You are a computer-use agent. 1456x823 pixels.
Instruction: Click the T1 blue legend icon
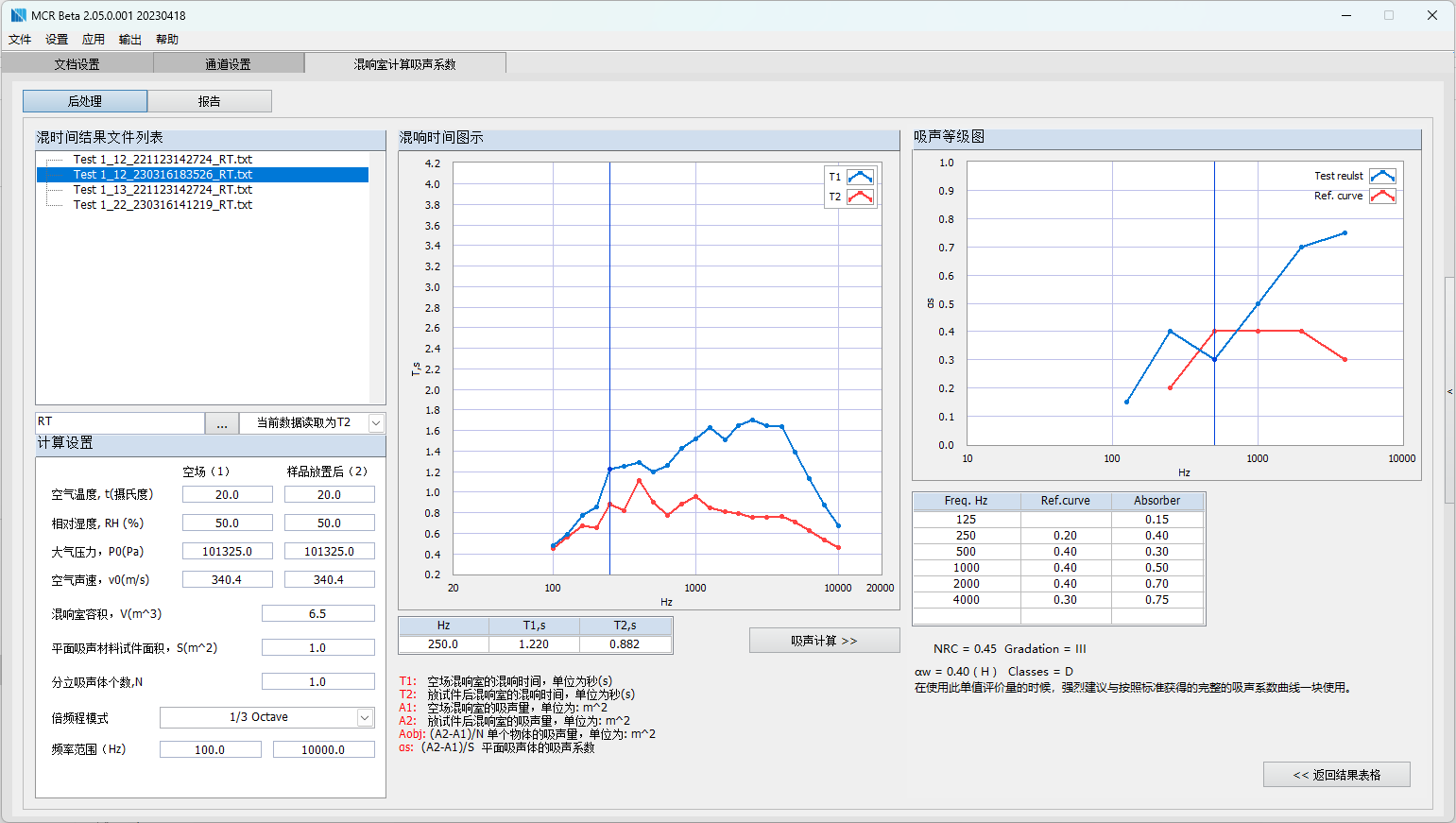(860, 177)
